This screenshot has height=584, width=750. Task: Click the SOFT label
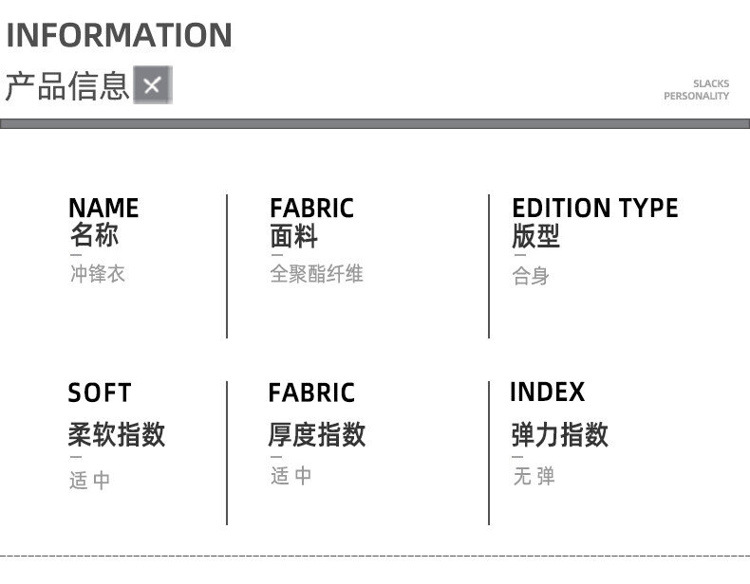pos(99,393)
